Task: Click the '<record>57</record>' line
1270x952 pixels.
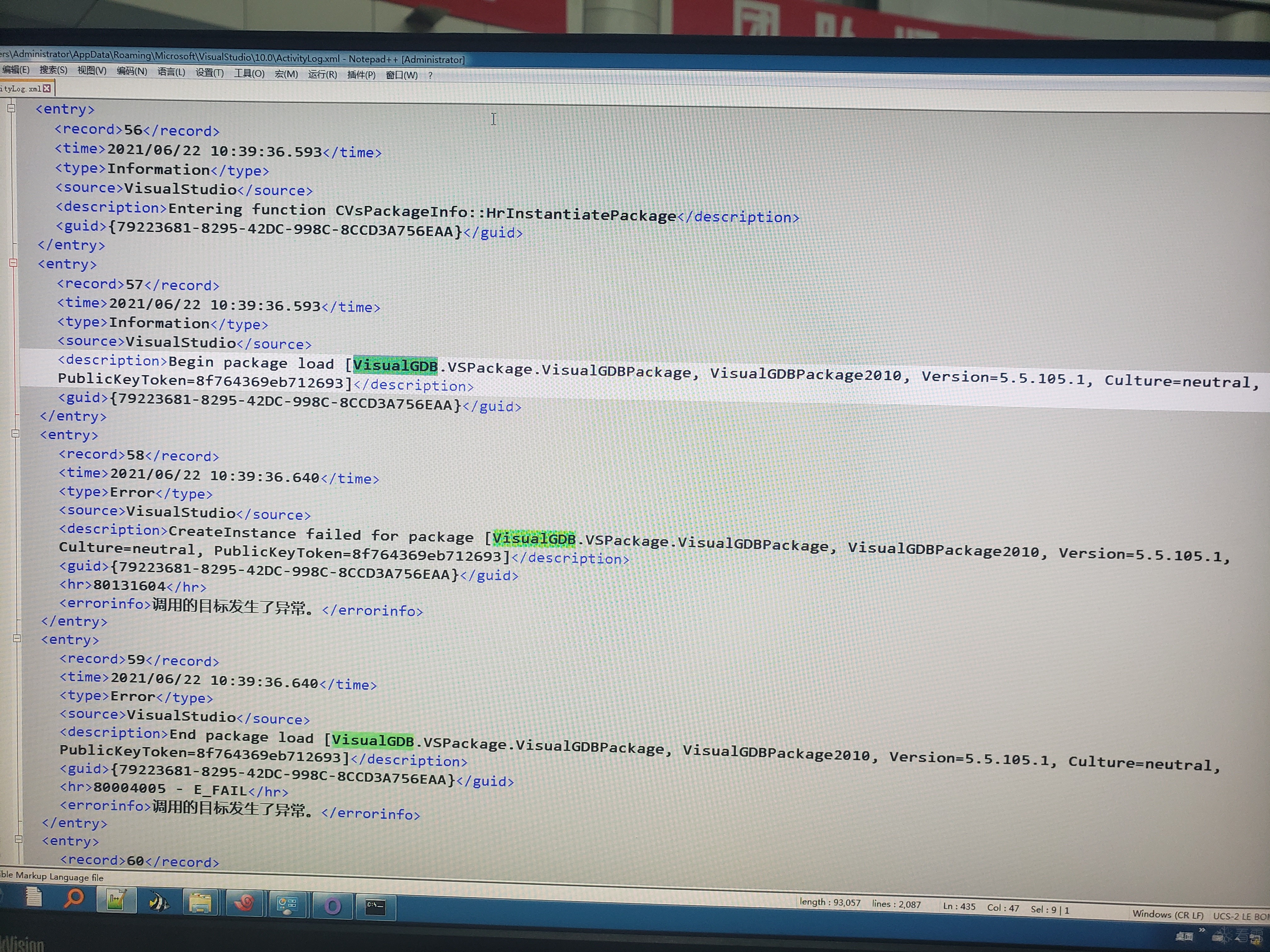Action: tap(138, 284)
